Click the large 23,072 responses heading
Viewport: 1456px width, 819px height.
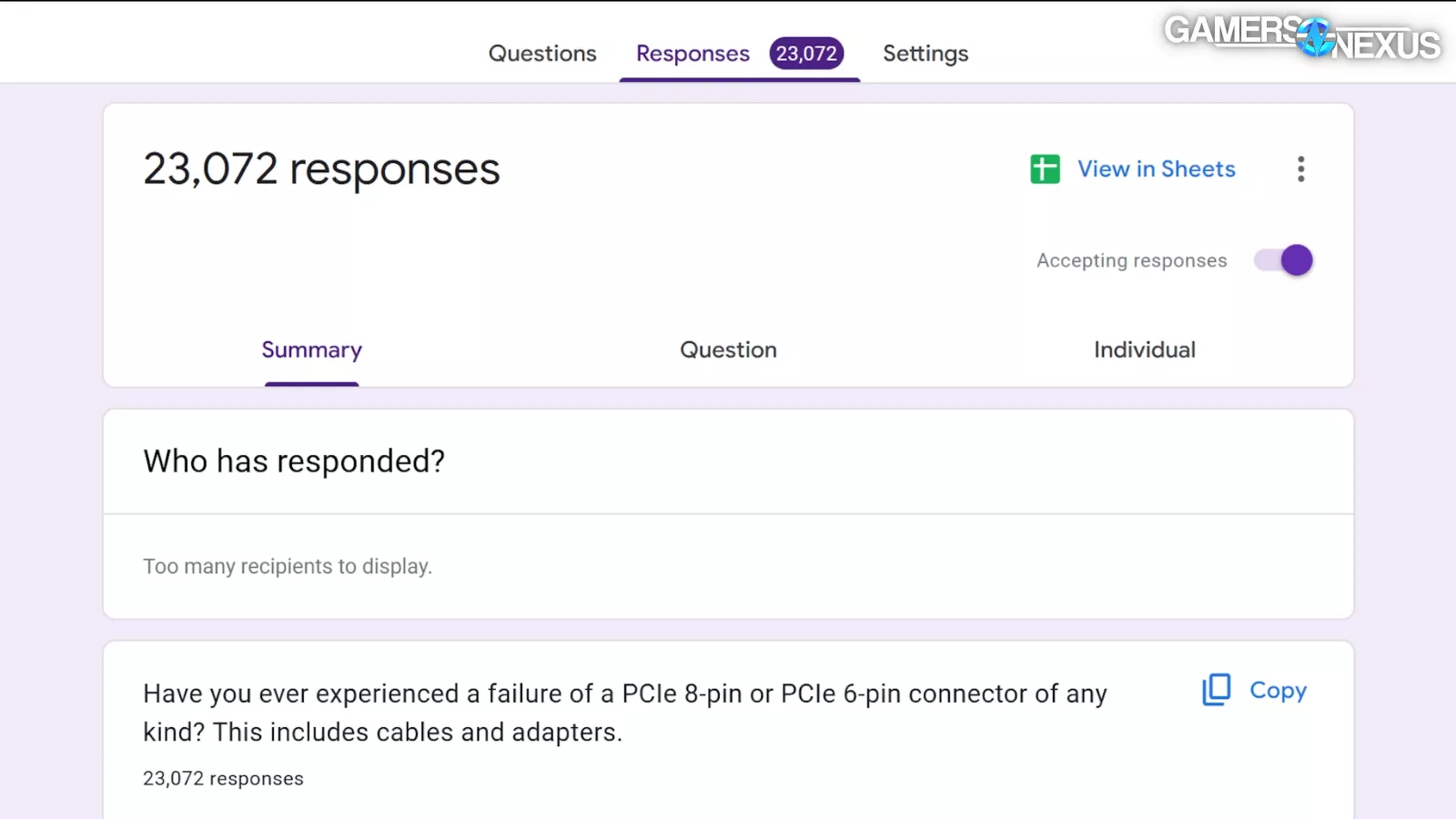coord(321,169)
